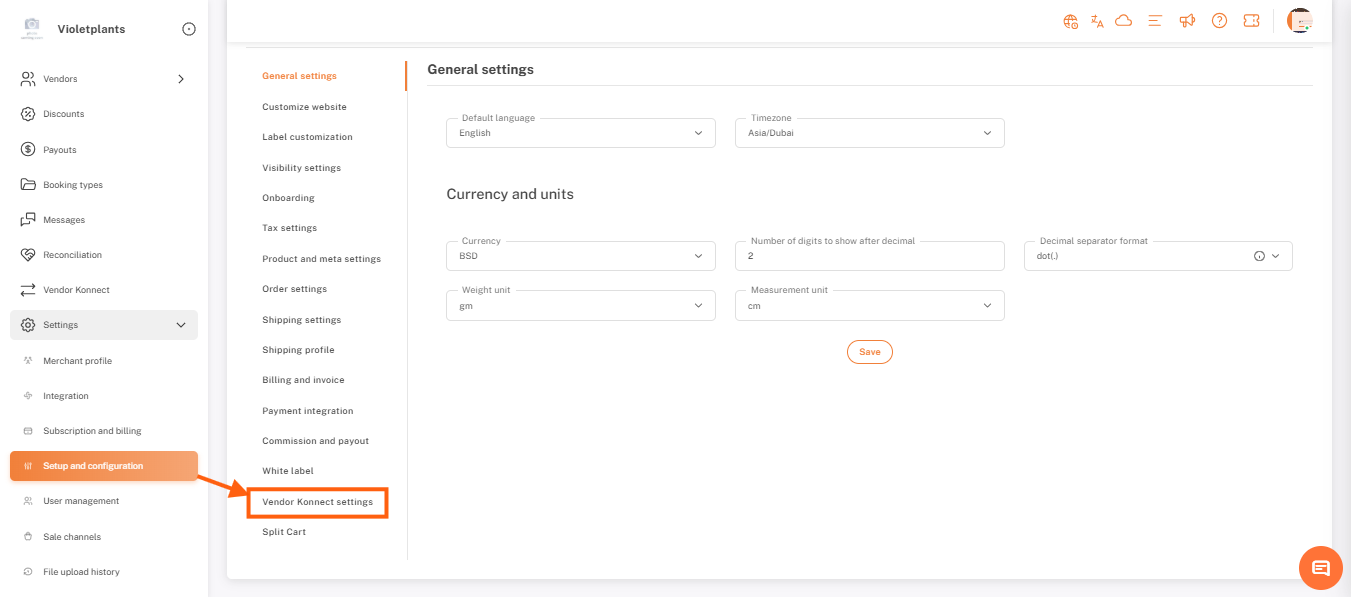Image resolution: width=1351 pixels, height=597 pixels.
Task: Open the user profile avatar
Action: tap(1299, 21)
